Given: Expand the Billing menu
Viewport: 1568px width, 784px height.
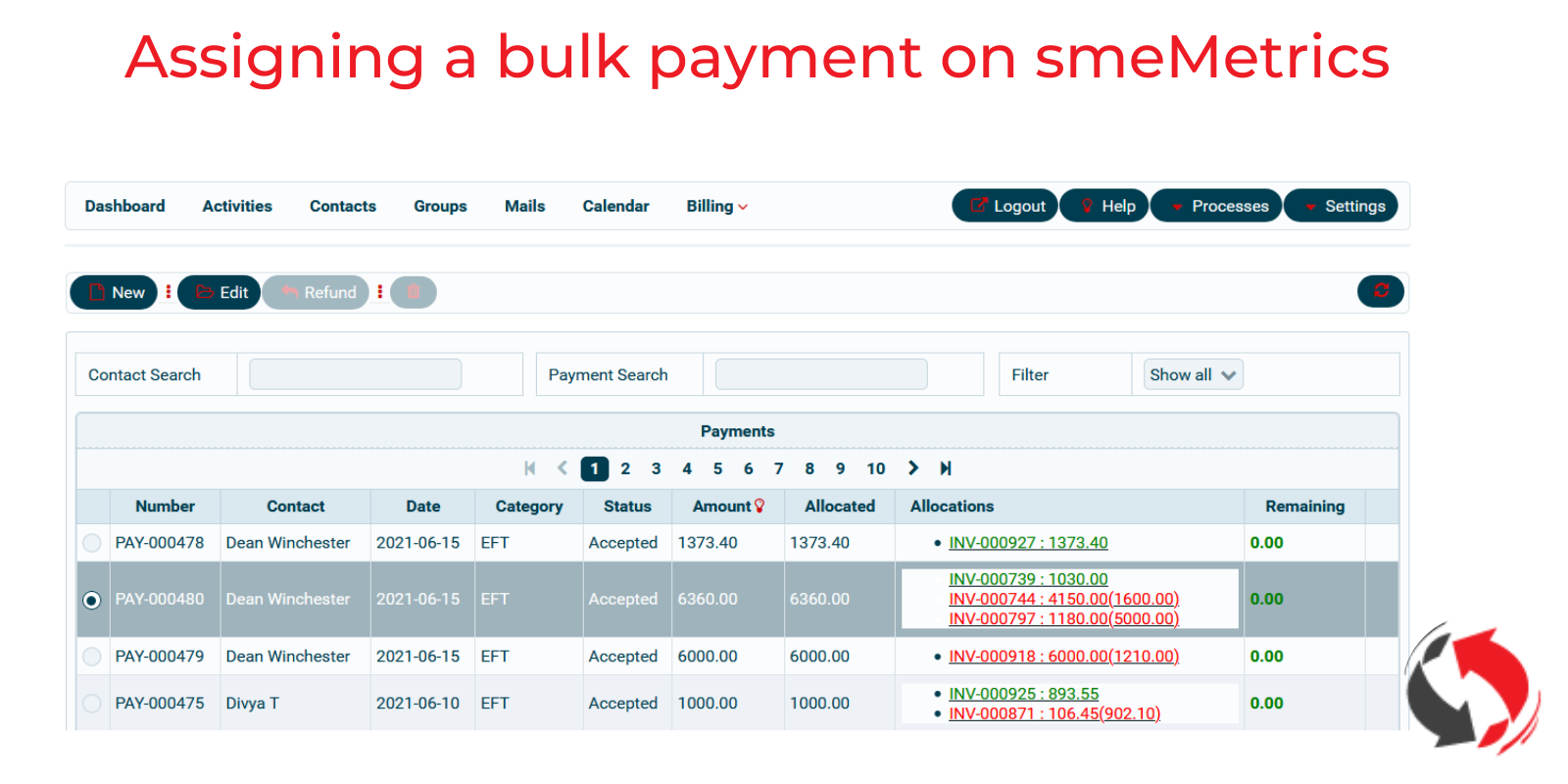Looking at the screenshot, I should (717, 206).
